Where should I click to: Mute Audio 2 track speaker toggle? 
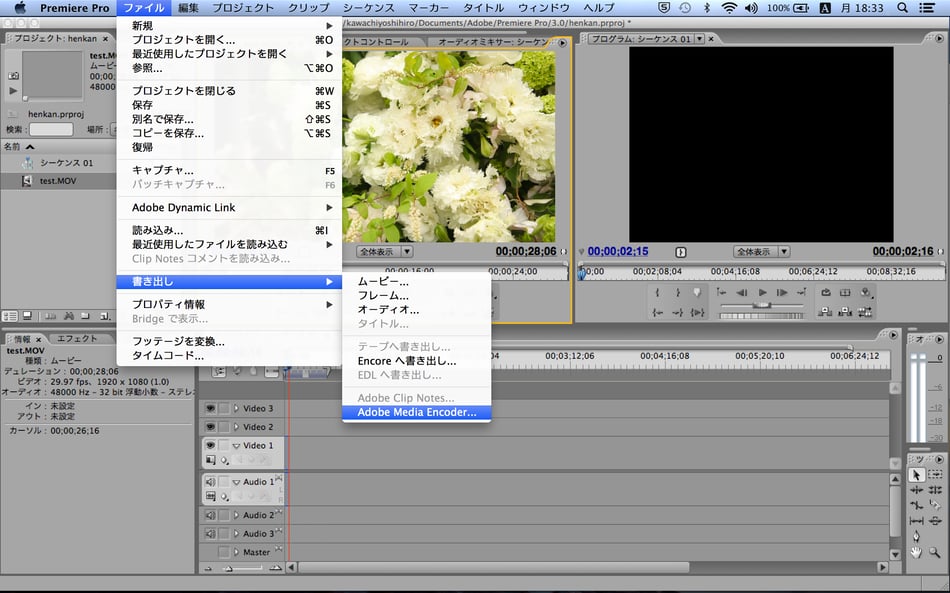(210, 515)
